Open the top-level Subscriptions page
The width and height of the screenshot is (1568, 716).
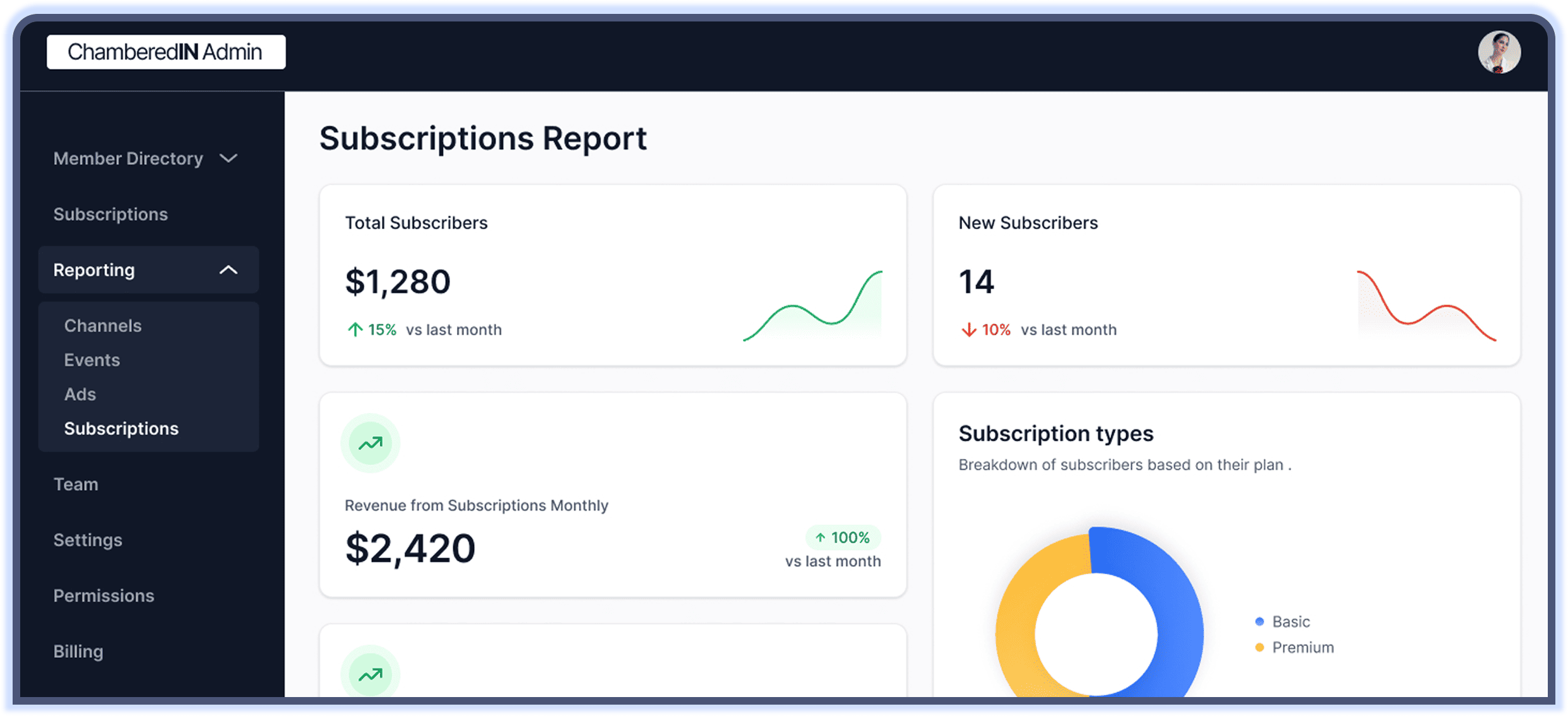(110, 214)
